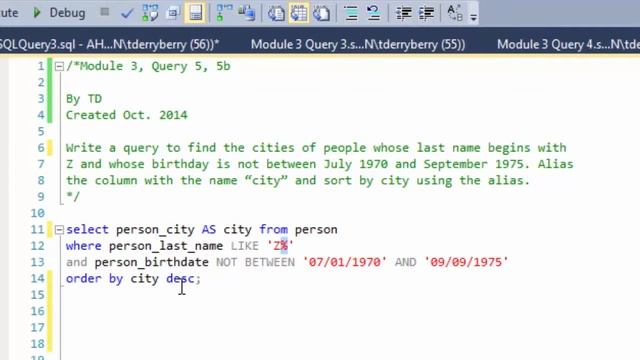This screenshot has width=640, height=360.
Task: Select Results to Text icon
Action: point(276,13)
